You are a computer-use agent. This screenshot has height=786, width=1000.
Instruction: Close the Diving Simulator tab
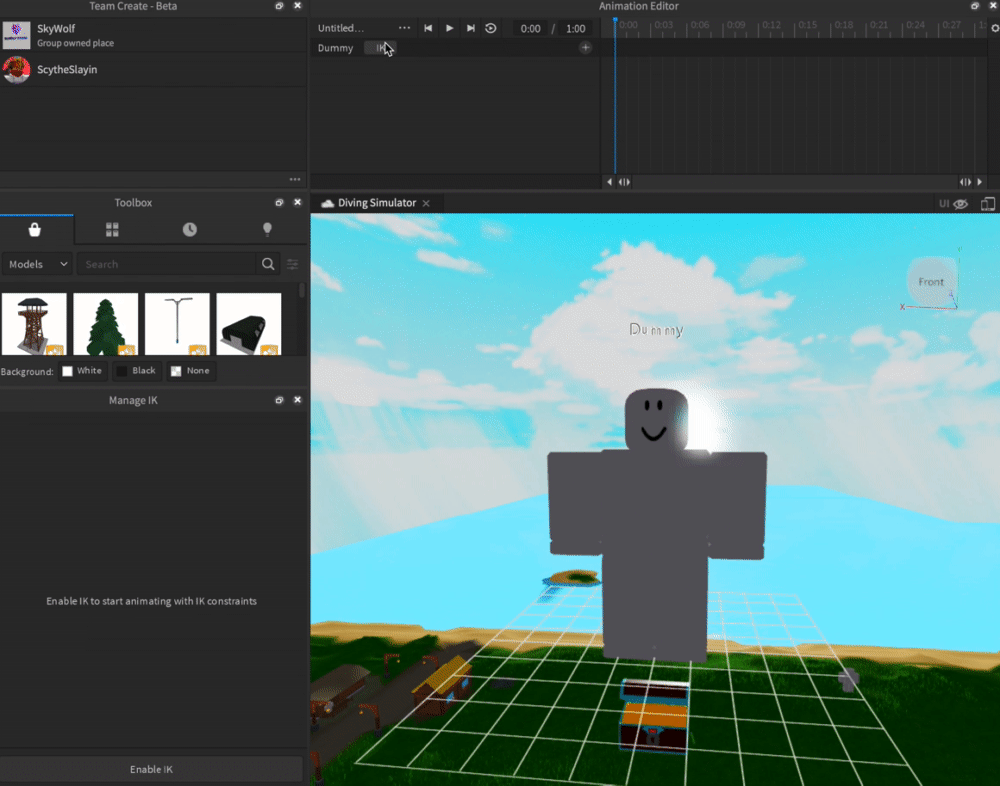(x=426, y=203)
